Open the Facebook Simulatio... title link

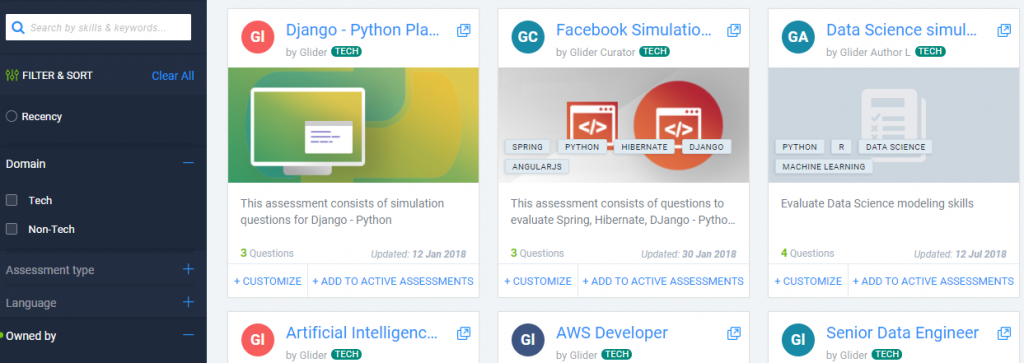[633, 29]
